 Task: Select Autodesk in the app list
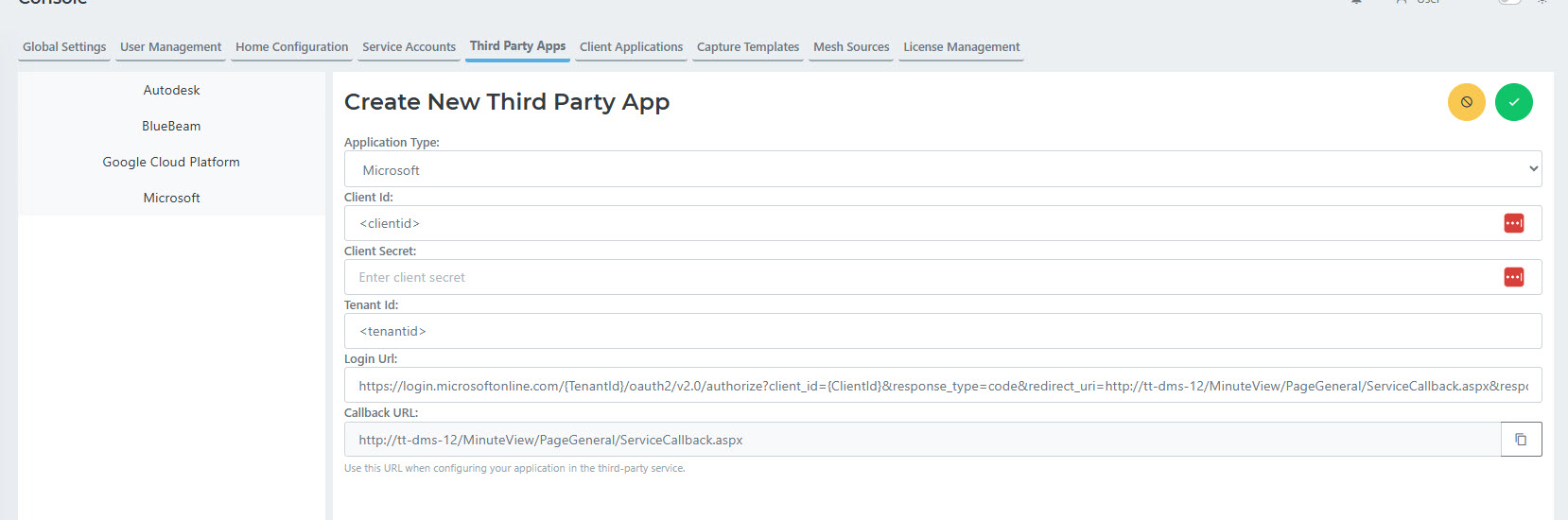click(171, 91)
